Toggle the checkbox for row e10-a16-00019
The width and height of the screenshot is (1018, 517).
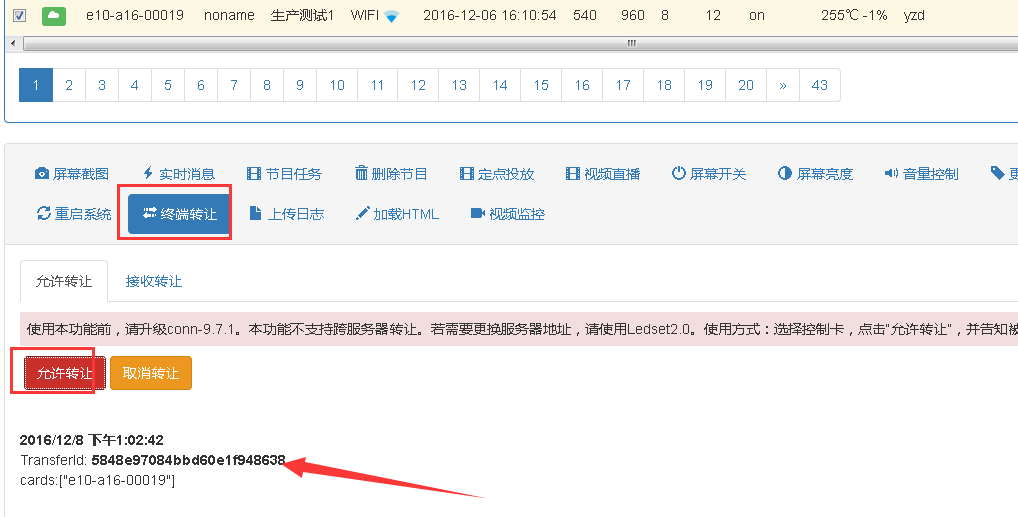[19, 15]
